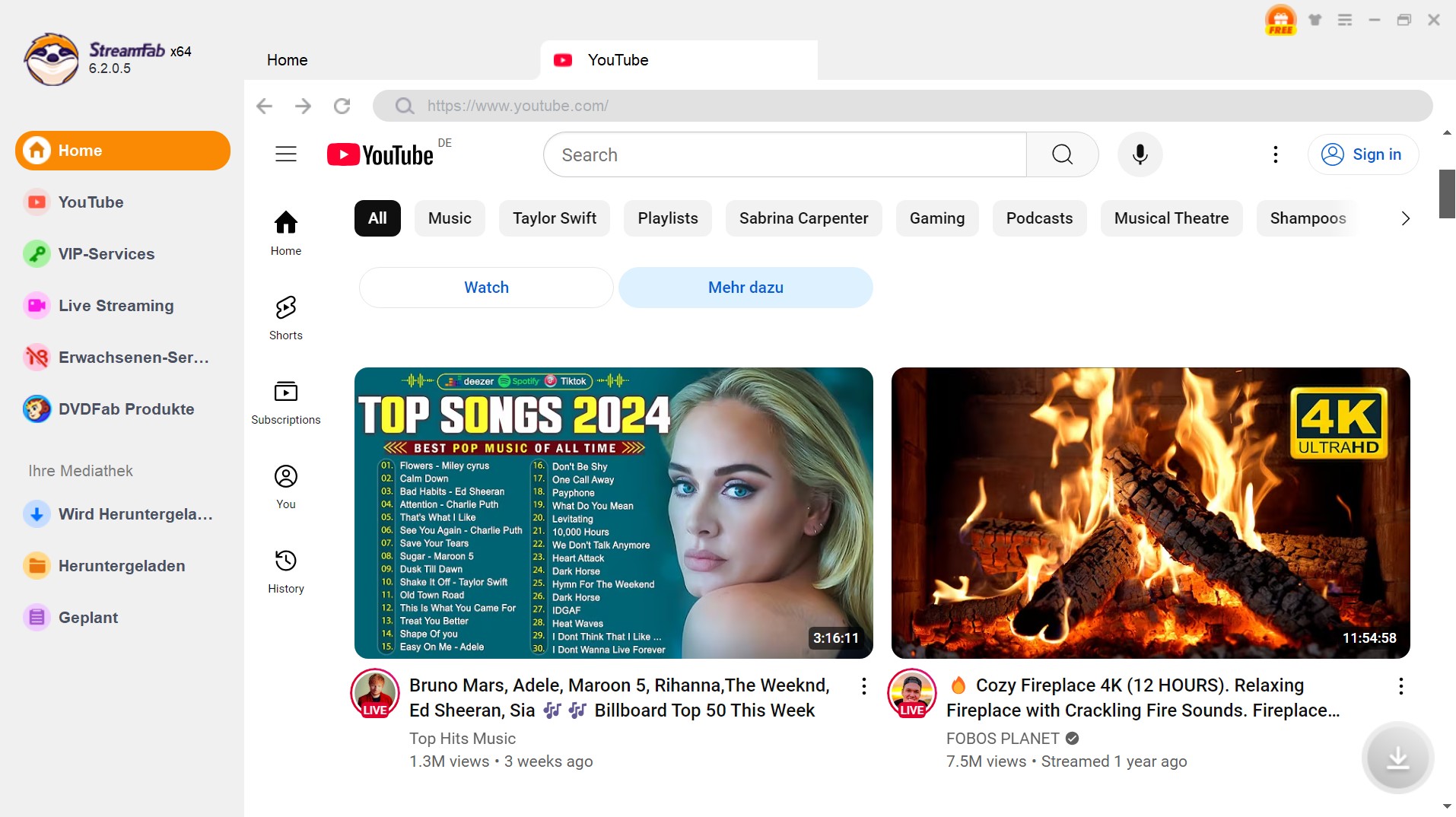
Task: Select the All filter chip
Action: point(377,218)
